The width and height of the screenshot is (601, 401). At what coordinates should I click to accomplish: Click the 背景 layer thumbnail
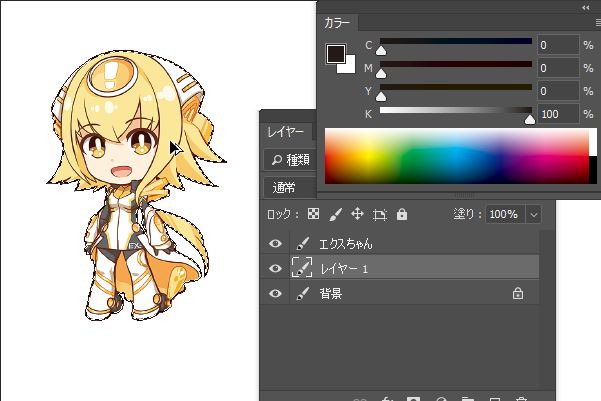[302, 293]
